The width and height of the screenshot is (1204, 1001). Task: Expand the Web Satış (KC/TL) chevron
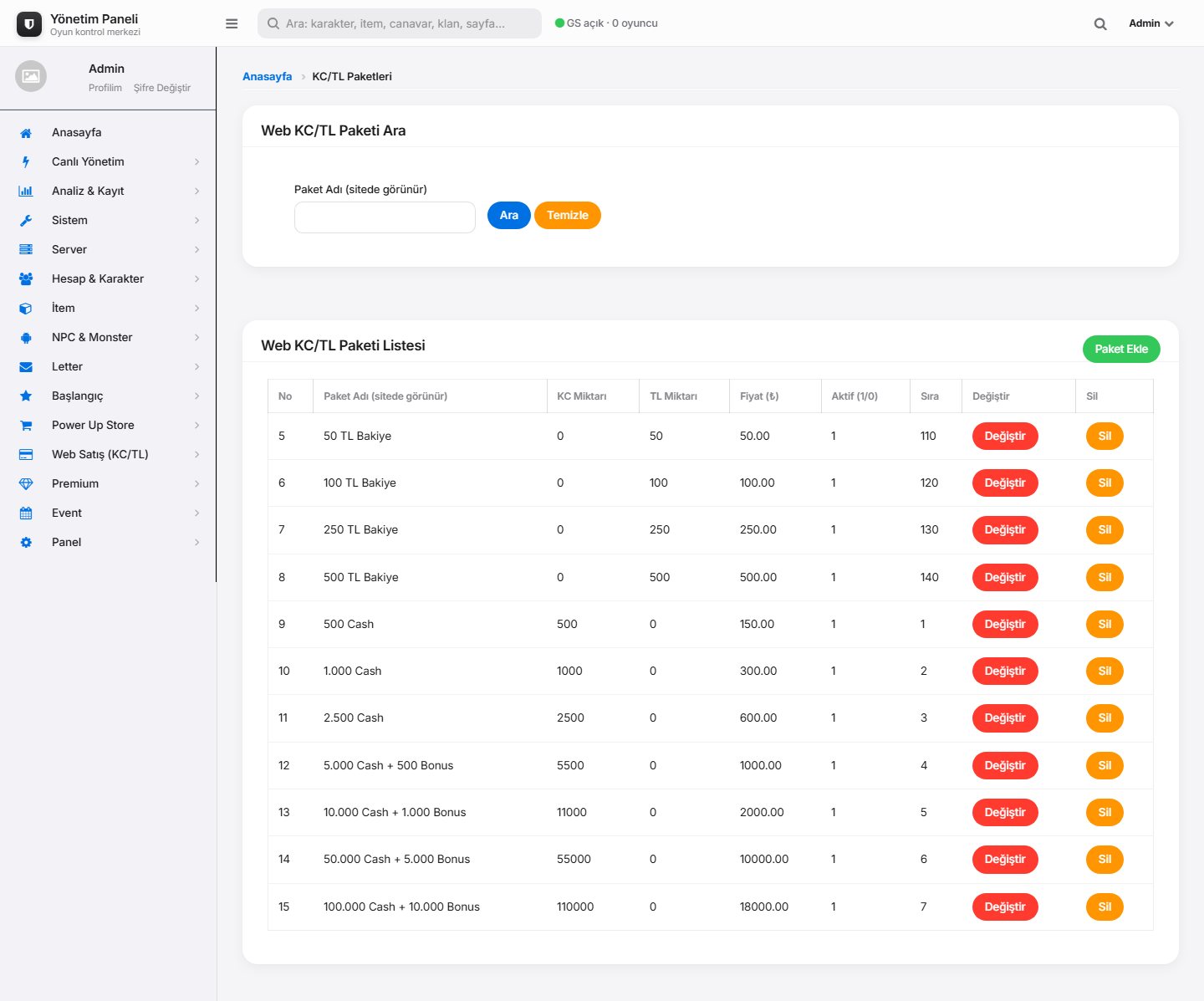pos(197,455)
